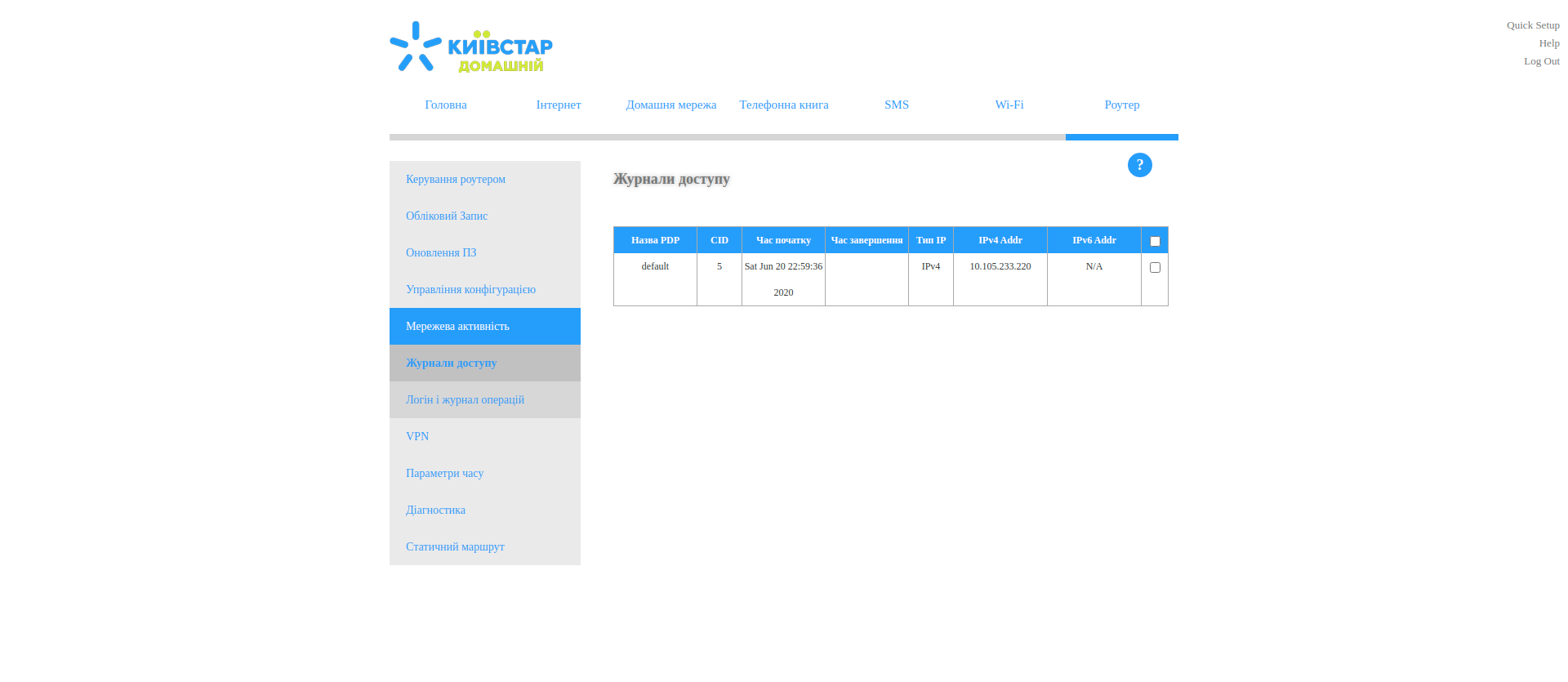Open Керування роутером in the sidebar
Image resolution: width=1568 pixels, height=682 pixels.
point(456,179)
